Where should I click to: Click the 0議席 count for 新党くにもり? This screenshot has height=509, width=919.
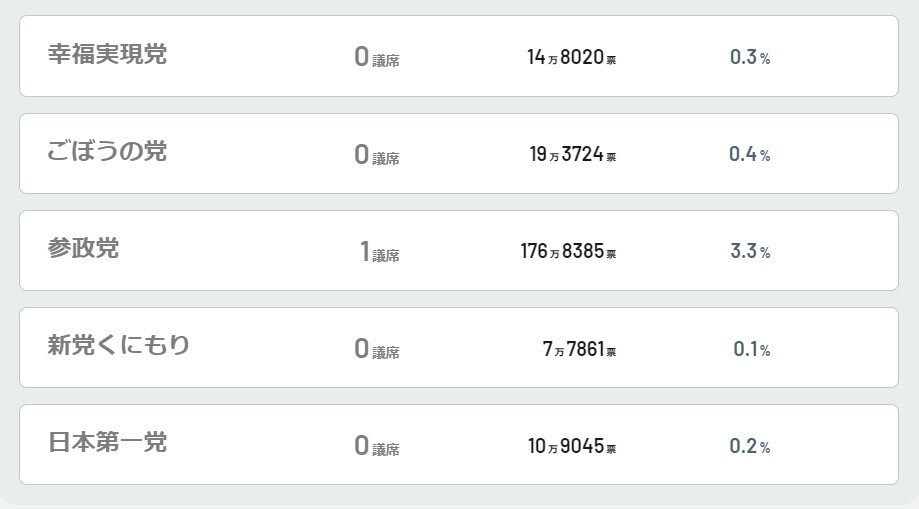[x=376, y=348]
